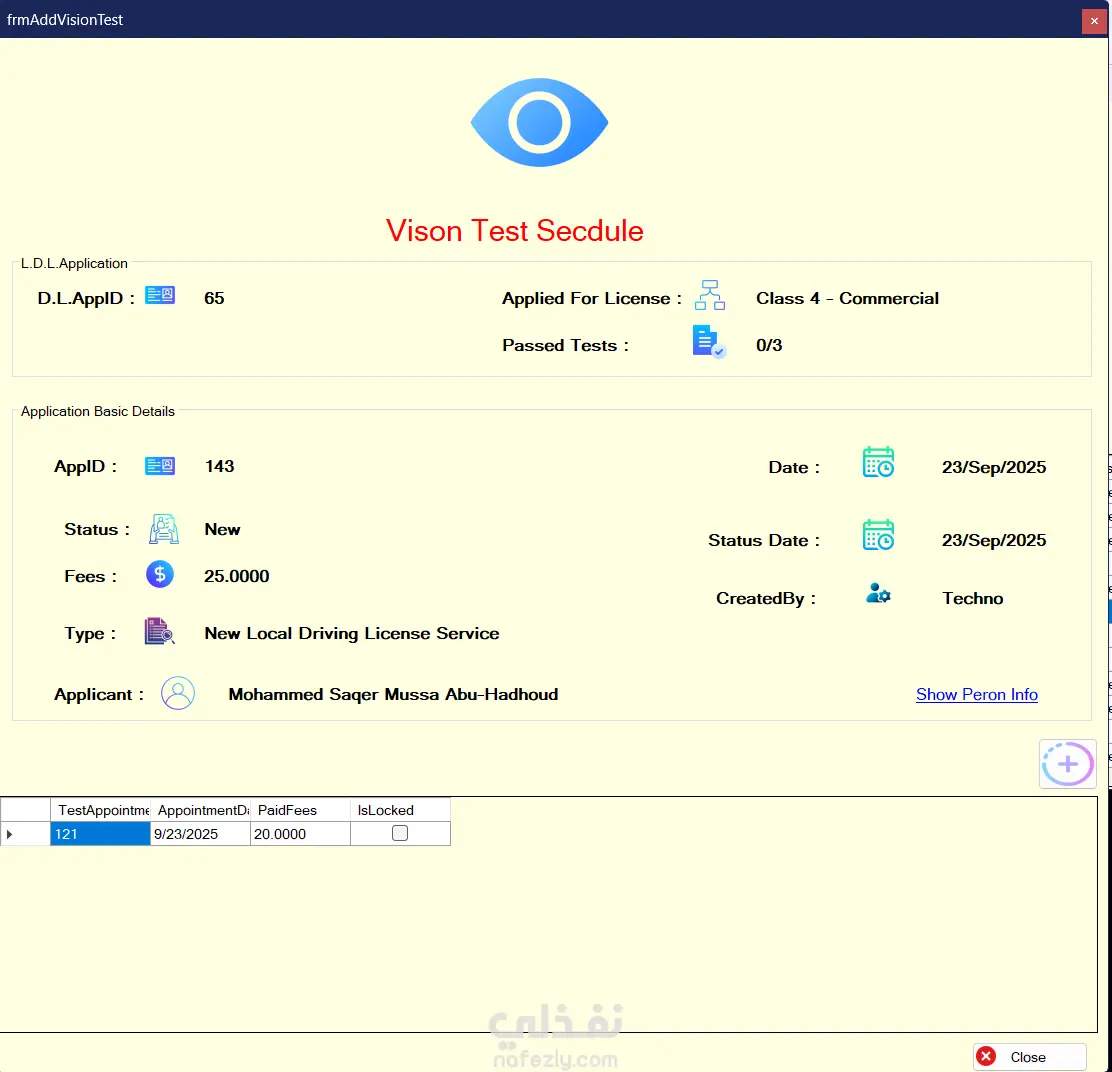Click the New Local Driving License Service text
This screenshot has height=1072, width=1112.
point(351,633)
